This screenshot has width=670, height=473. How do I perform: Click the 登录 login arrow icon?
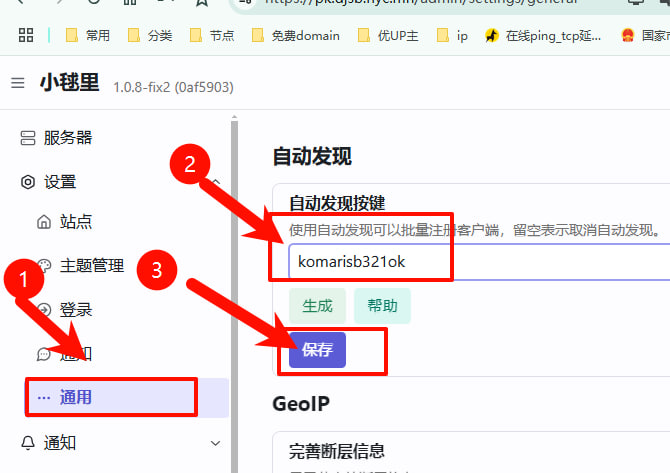click(43, 310)
